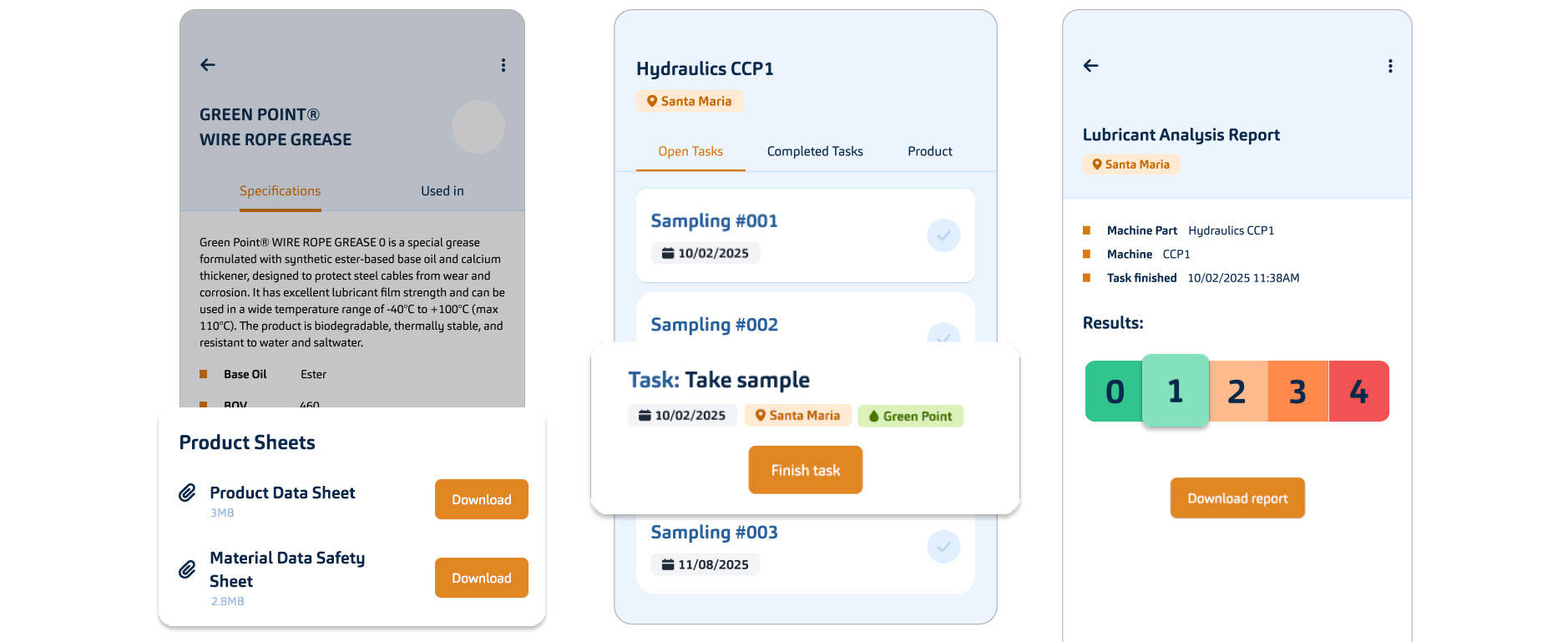Switch to the Used in tab
Viewport: 1568px width, 642px height.
coord(443,191)
